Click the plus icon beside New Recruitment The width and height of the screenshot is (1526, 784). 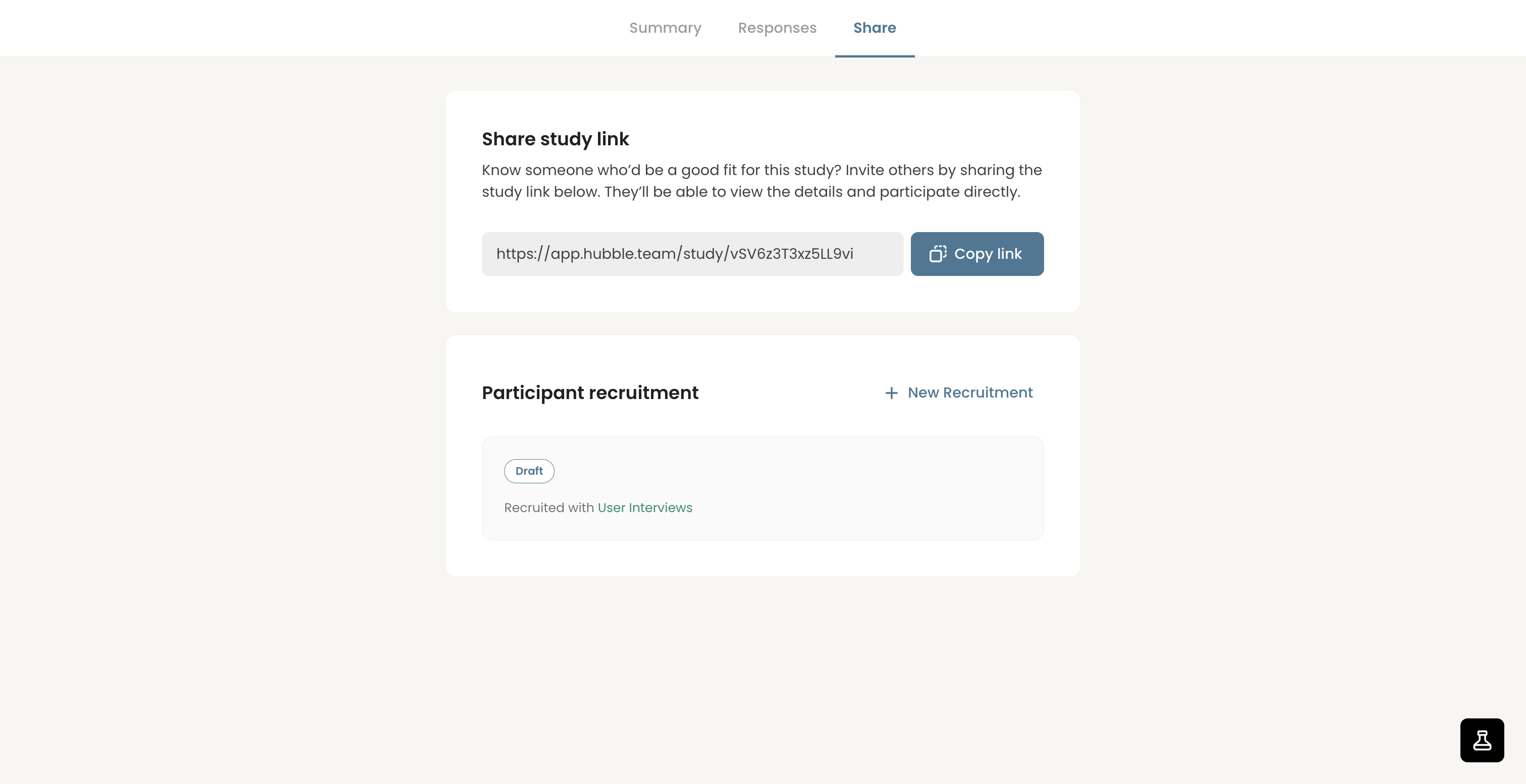(891, 393)
